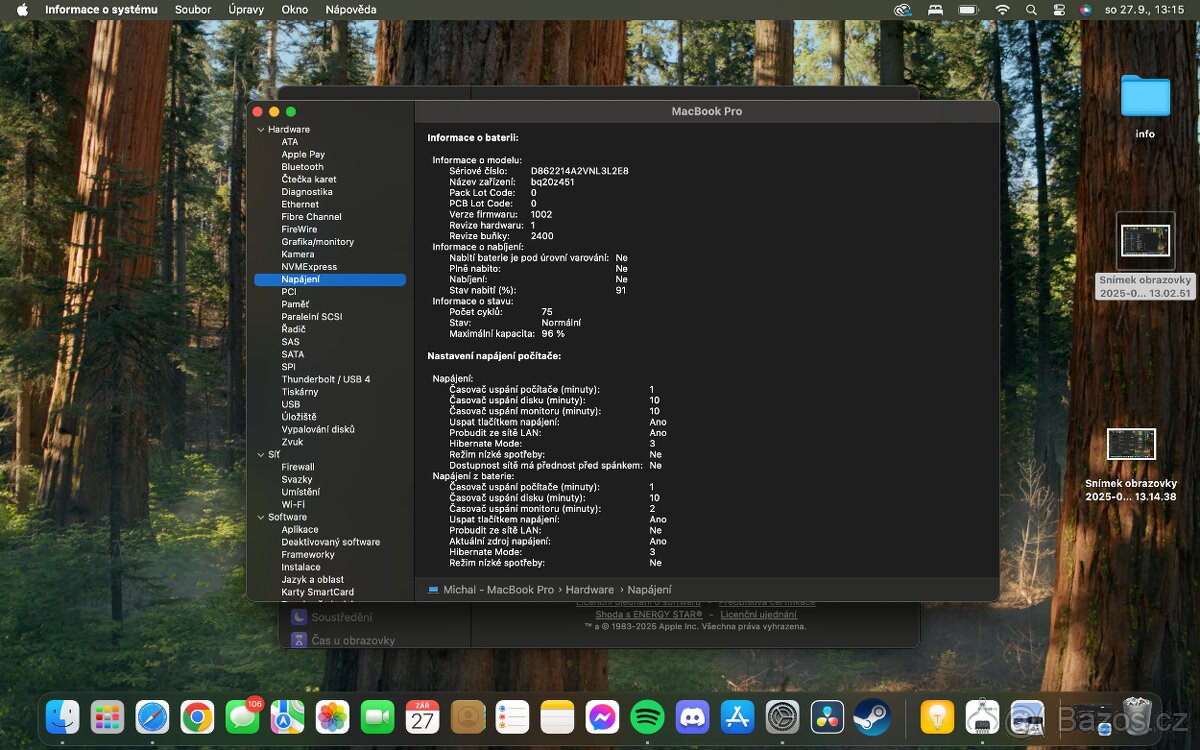This screenshot has height=750, width=1200.
Task: Collapse the Software section in the sidebar
Action: point(262,517)
